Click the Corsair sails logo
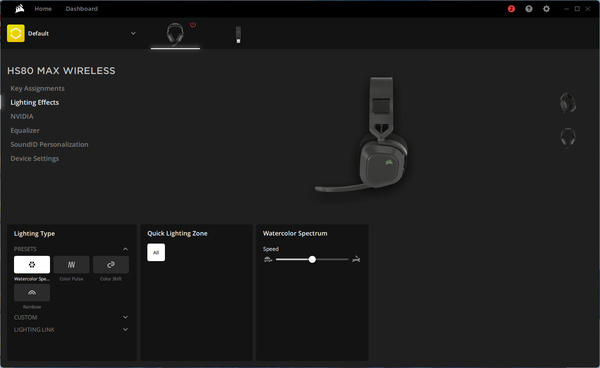The image size is (600, 368). tap(20, 8)
